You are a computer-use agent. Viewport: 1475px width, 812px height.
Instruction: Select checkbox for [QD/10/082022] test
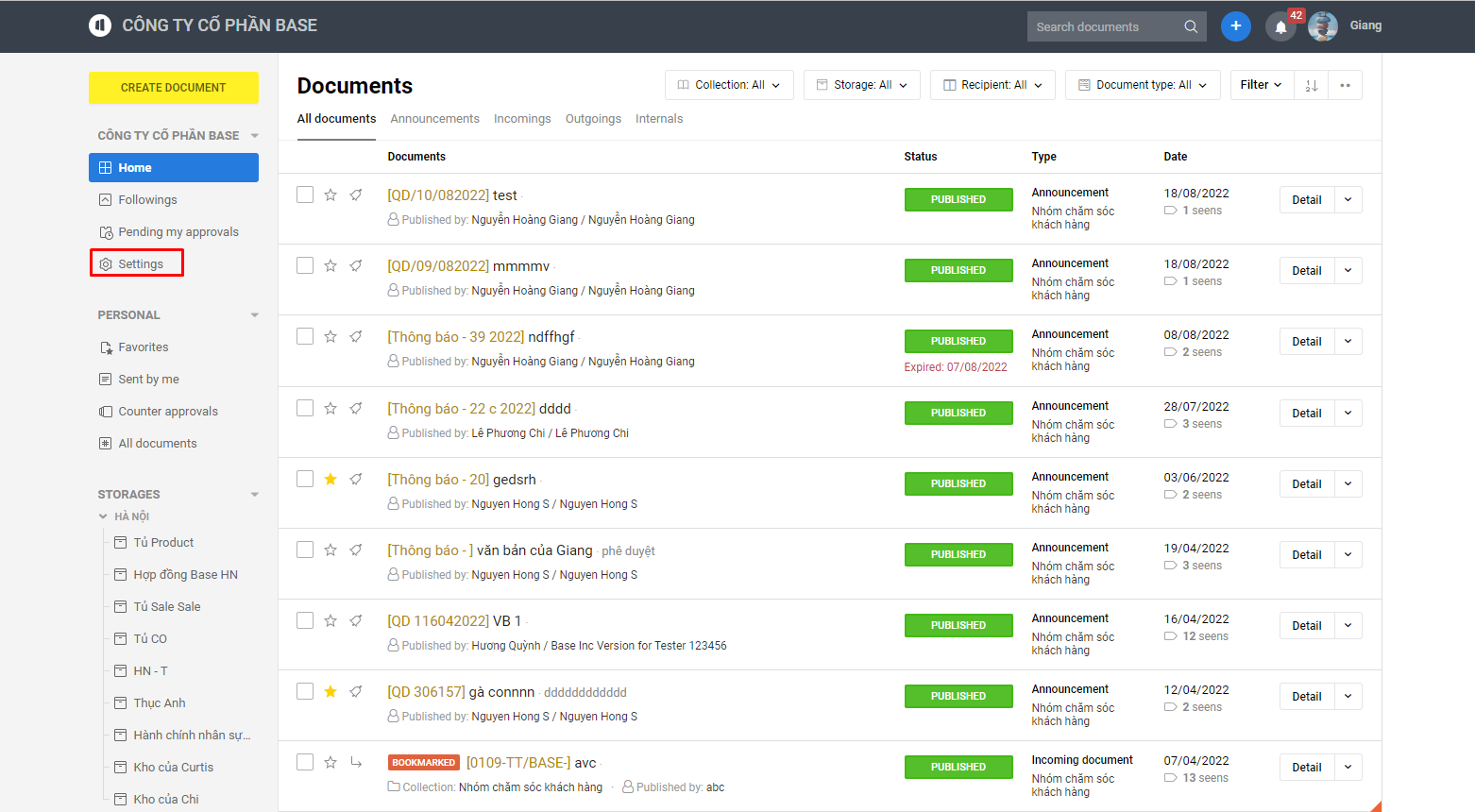click(305, 195)
